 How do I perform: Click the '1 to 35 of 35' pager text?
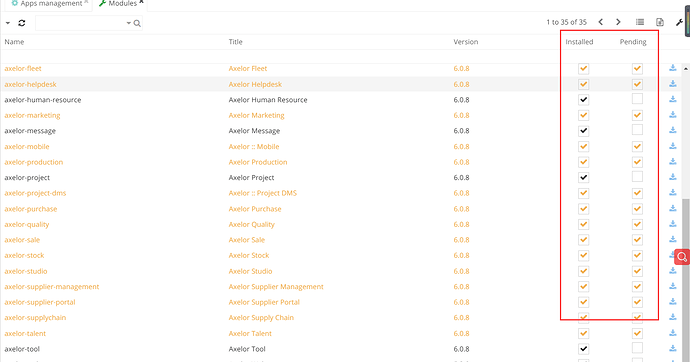pos(566,22)
